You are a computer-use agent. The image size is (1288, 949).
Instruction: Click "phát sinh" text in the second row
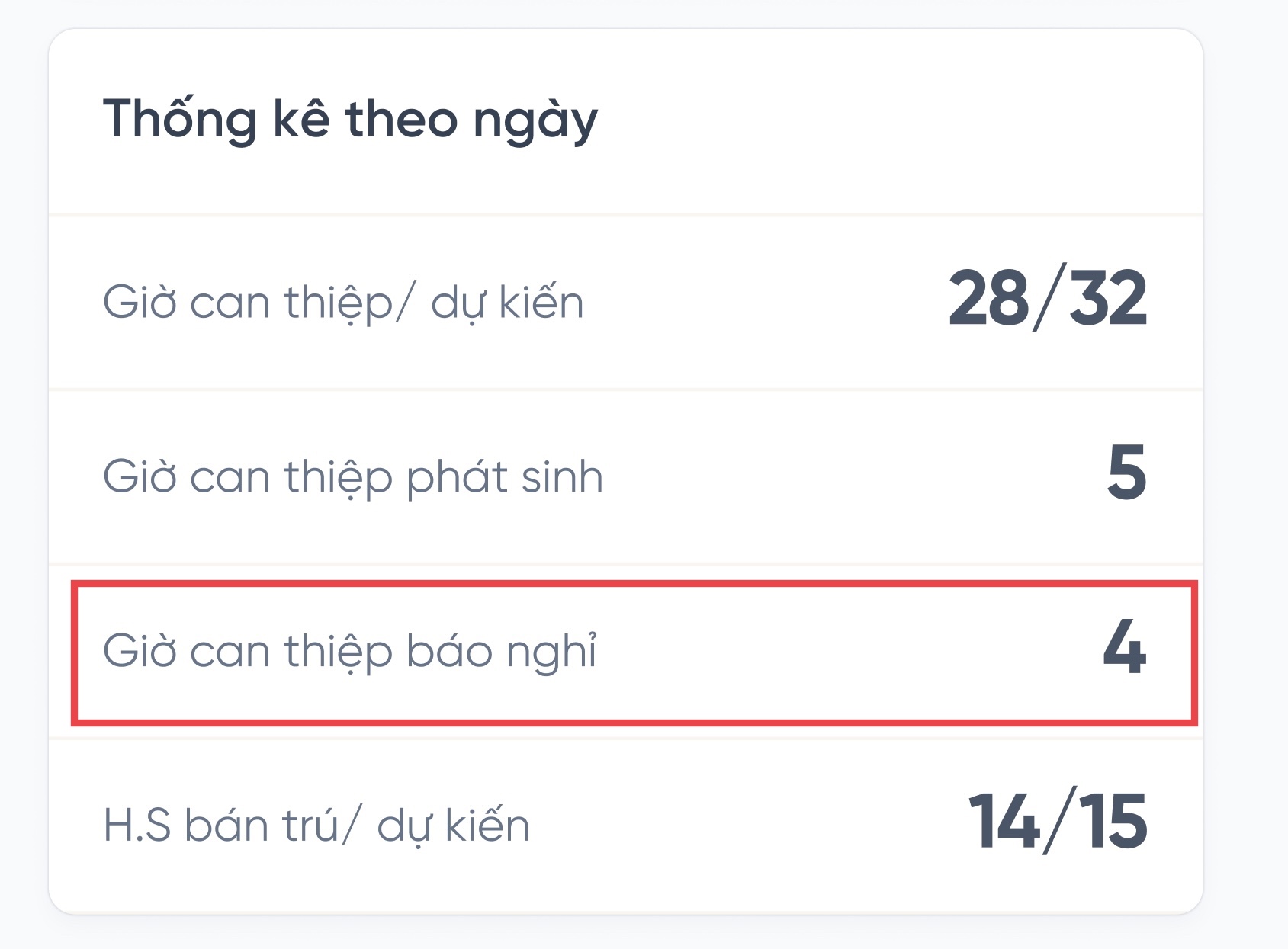[x=504, y=477]
